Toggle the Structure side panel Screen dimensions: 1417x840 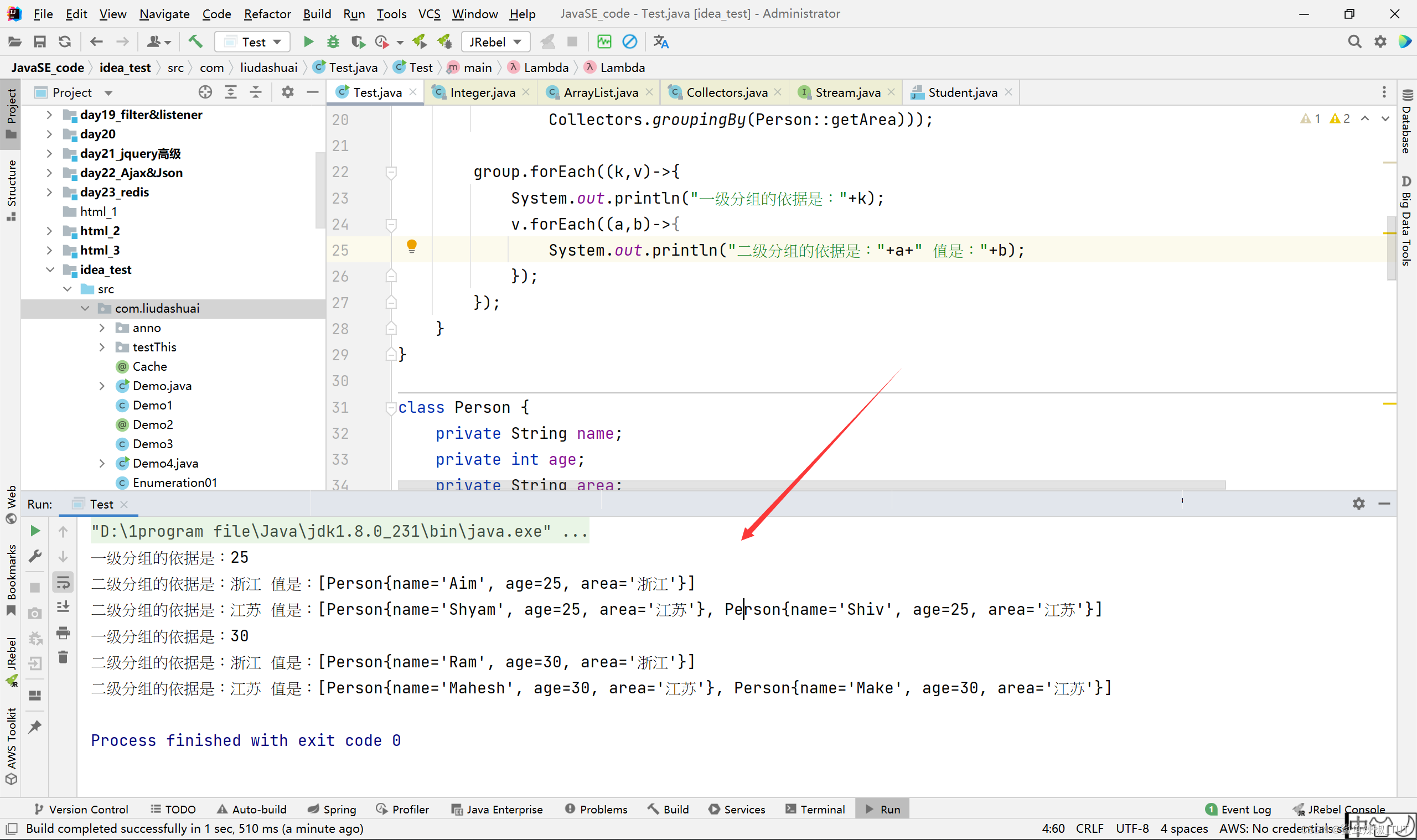[11, 190]
